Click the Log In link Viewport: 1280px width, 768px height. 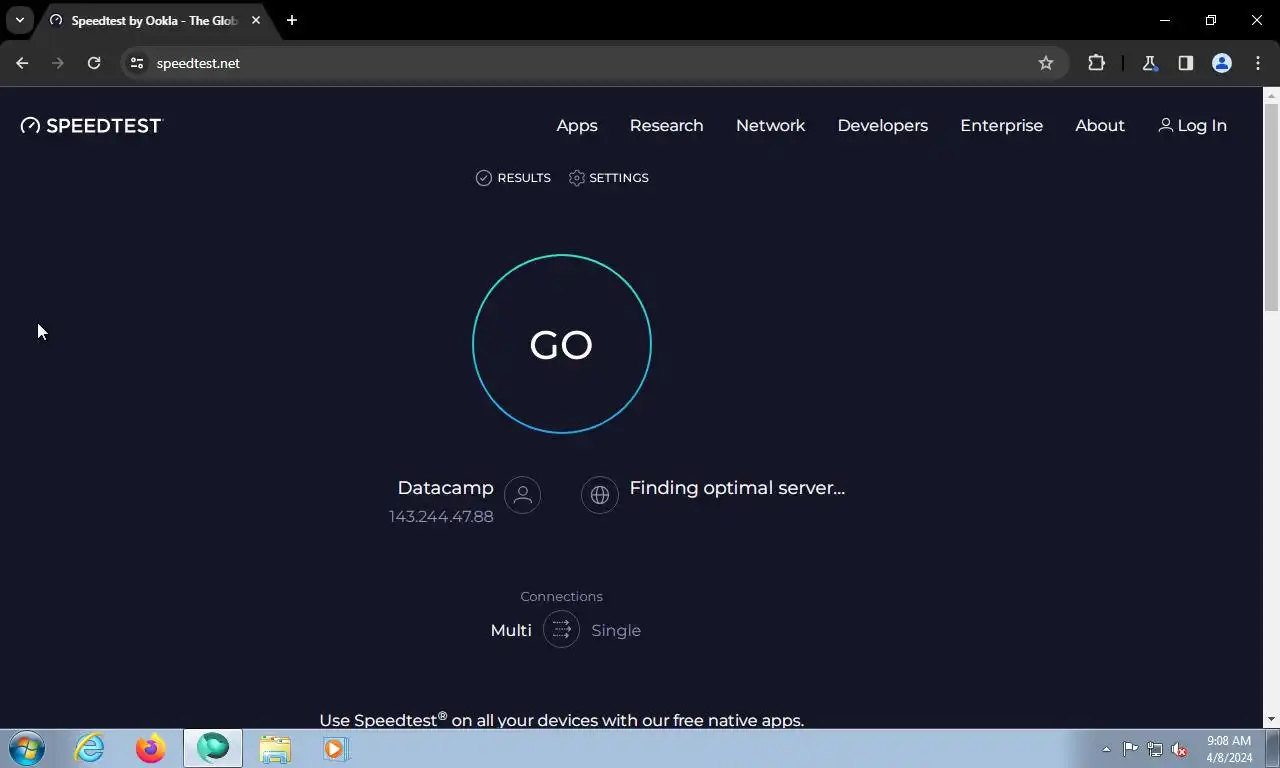point(1192,125)
